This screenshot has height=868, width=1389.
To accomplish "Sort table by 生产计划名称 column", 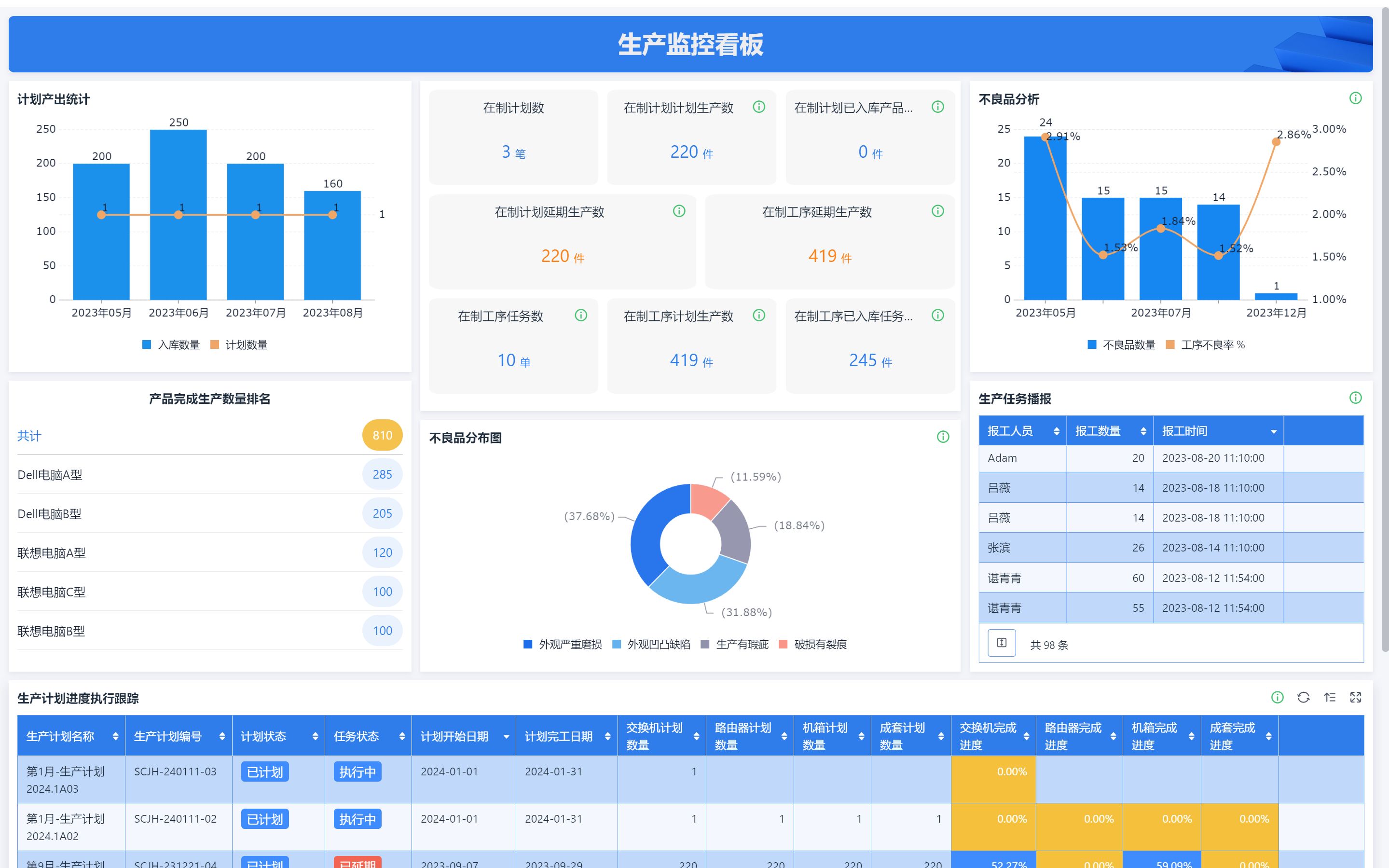I will [x=115, y=737].
